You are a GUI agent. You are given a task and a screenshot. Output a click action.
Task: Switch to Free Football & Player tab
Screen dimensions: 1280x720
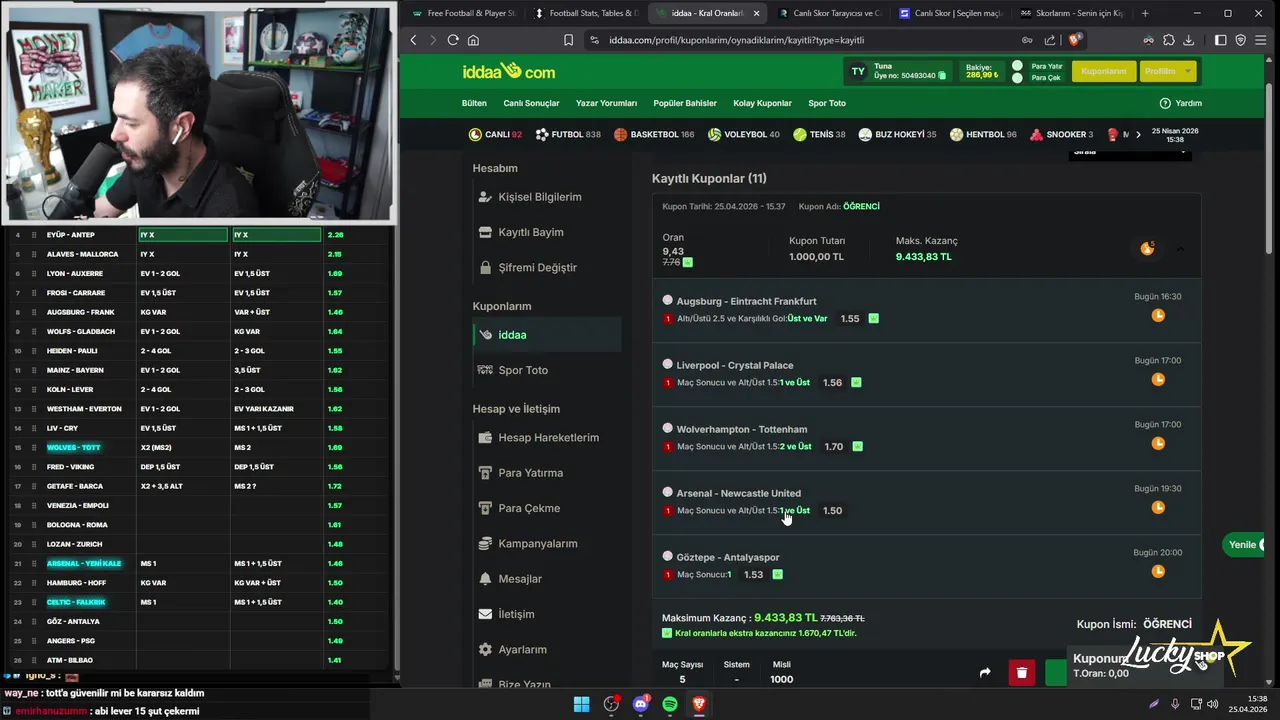(463, 13)
